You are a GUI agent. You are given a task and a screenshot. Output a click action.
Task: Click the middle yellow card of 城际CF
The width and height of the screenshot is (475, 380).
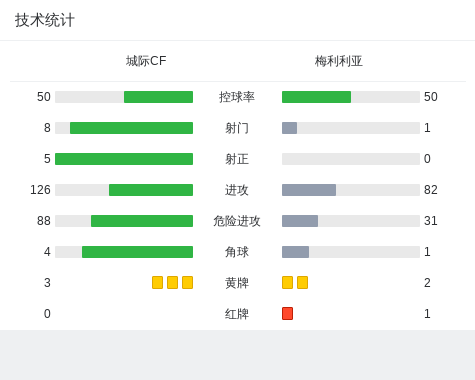click(172, 283)
